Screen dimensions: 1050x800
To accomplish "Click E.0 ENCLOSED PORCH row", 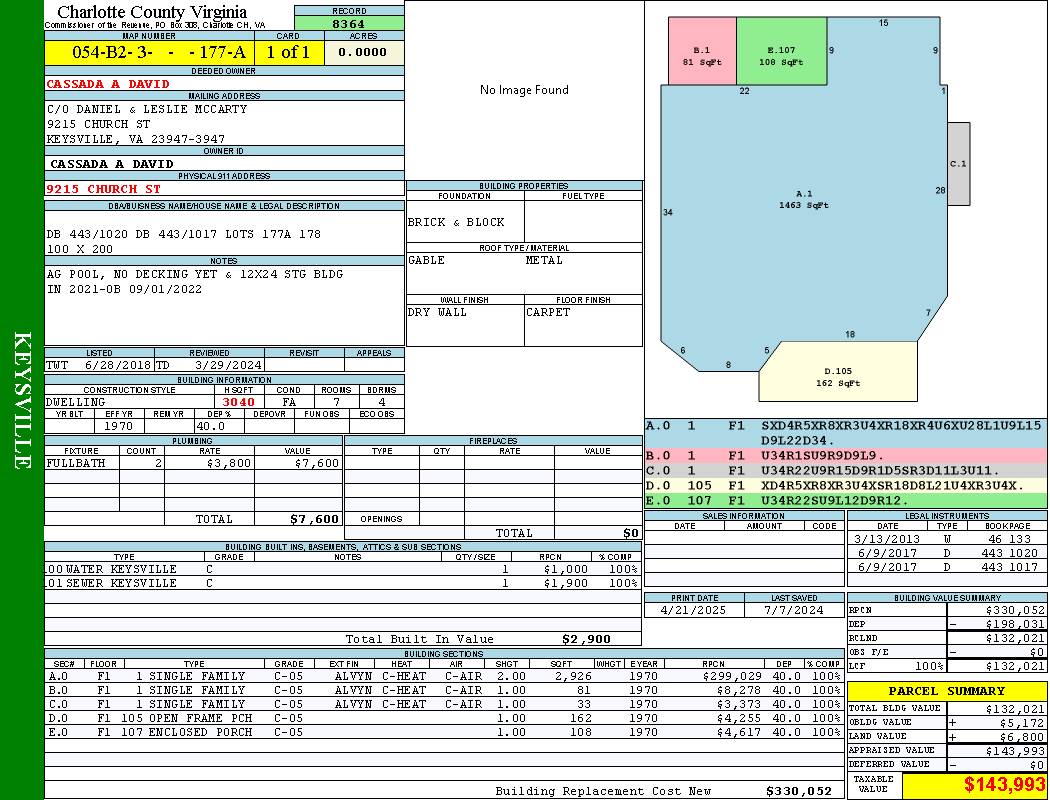I will coord(444,732).
